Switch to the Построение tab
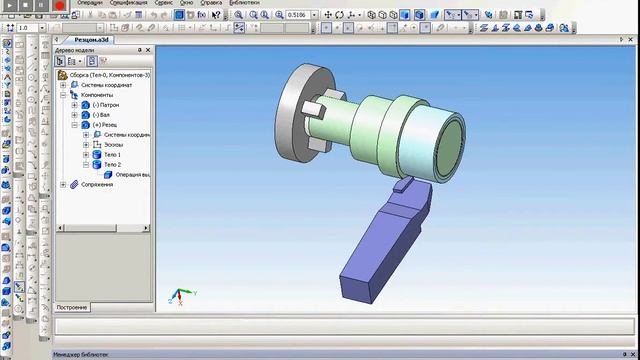640x360 pixels. click(72, 307)
